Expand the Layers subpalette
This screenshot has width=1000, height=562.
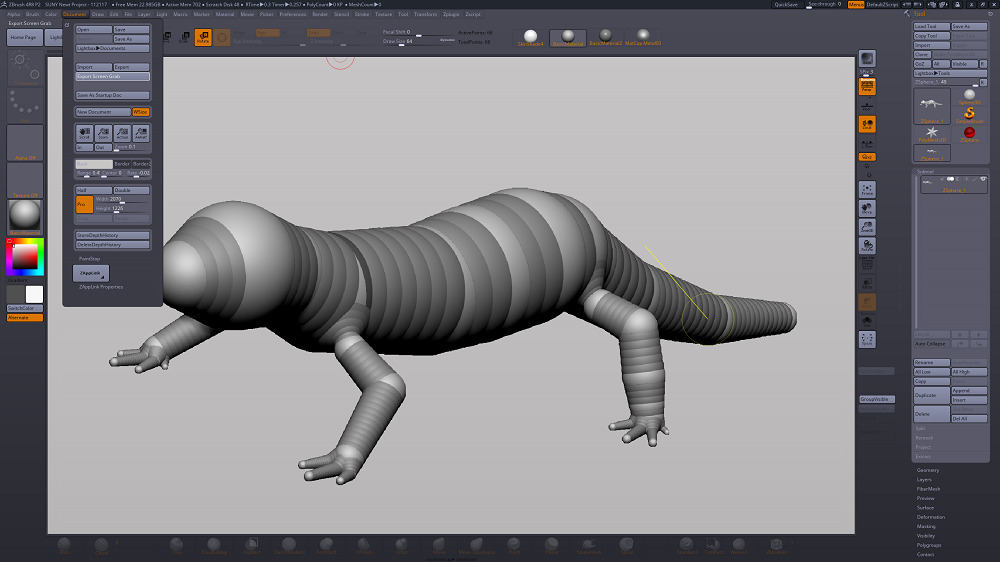(x=924, y=480)
